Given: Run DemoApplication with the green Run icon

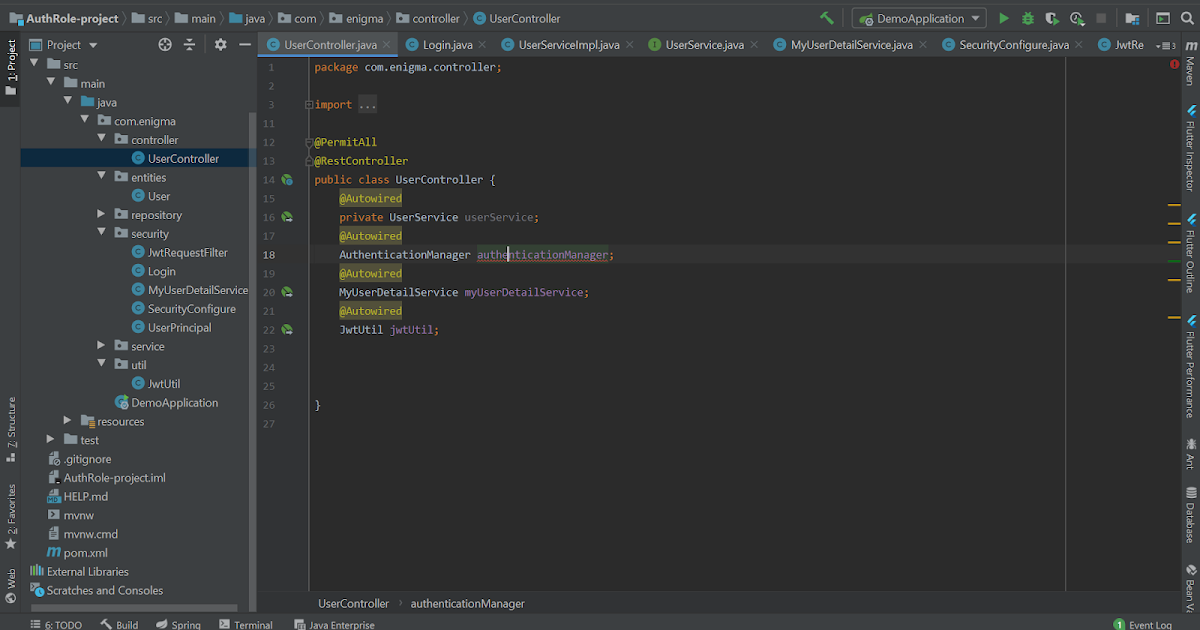Looking at the screenshot, I should (1003, 17).
